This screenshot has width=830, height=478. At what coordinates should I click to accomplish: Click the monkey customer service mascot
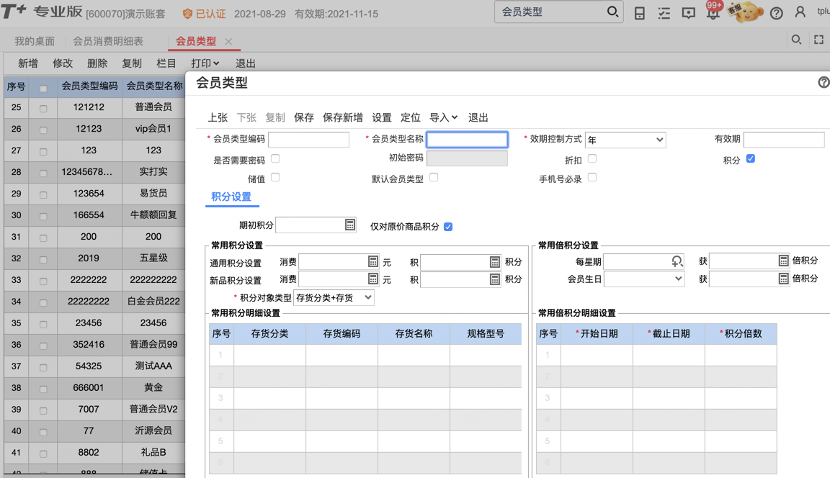click(746, 12)
